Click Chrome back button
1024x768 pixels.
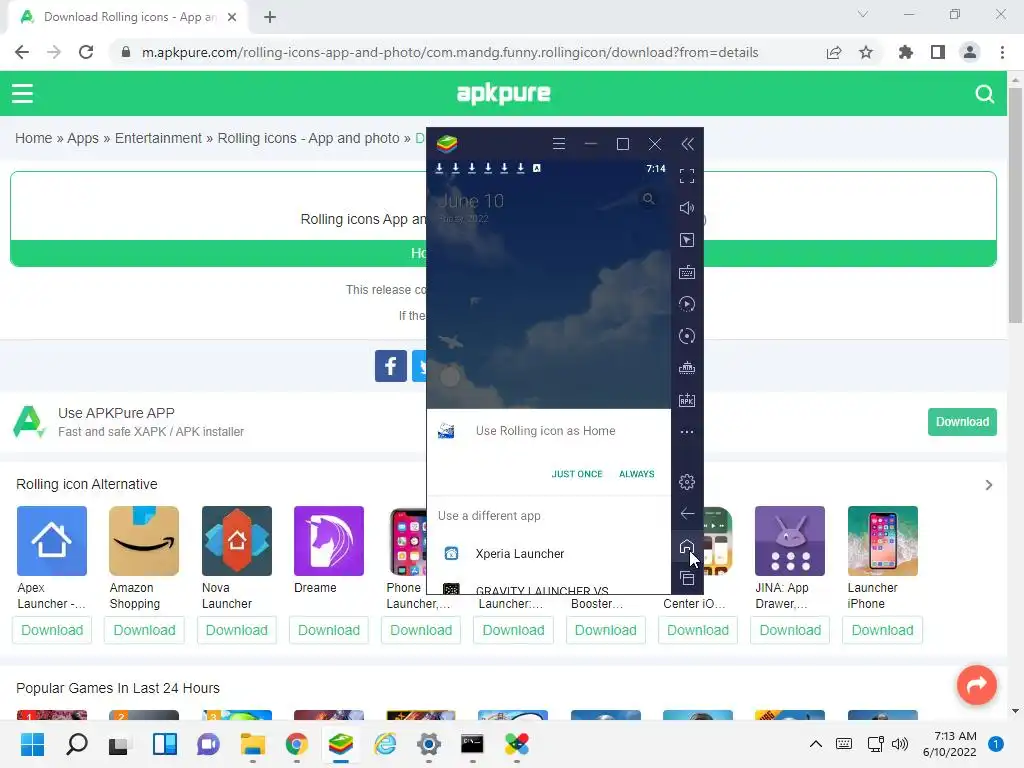point(22,52)
